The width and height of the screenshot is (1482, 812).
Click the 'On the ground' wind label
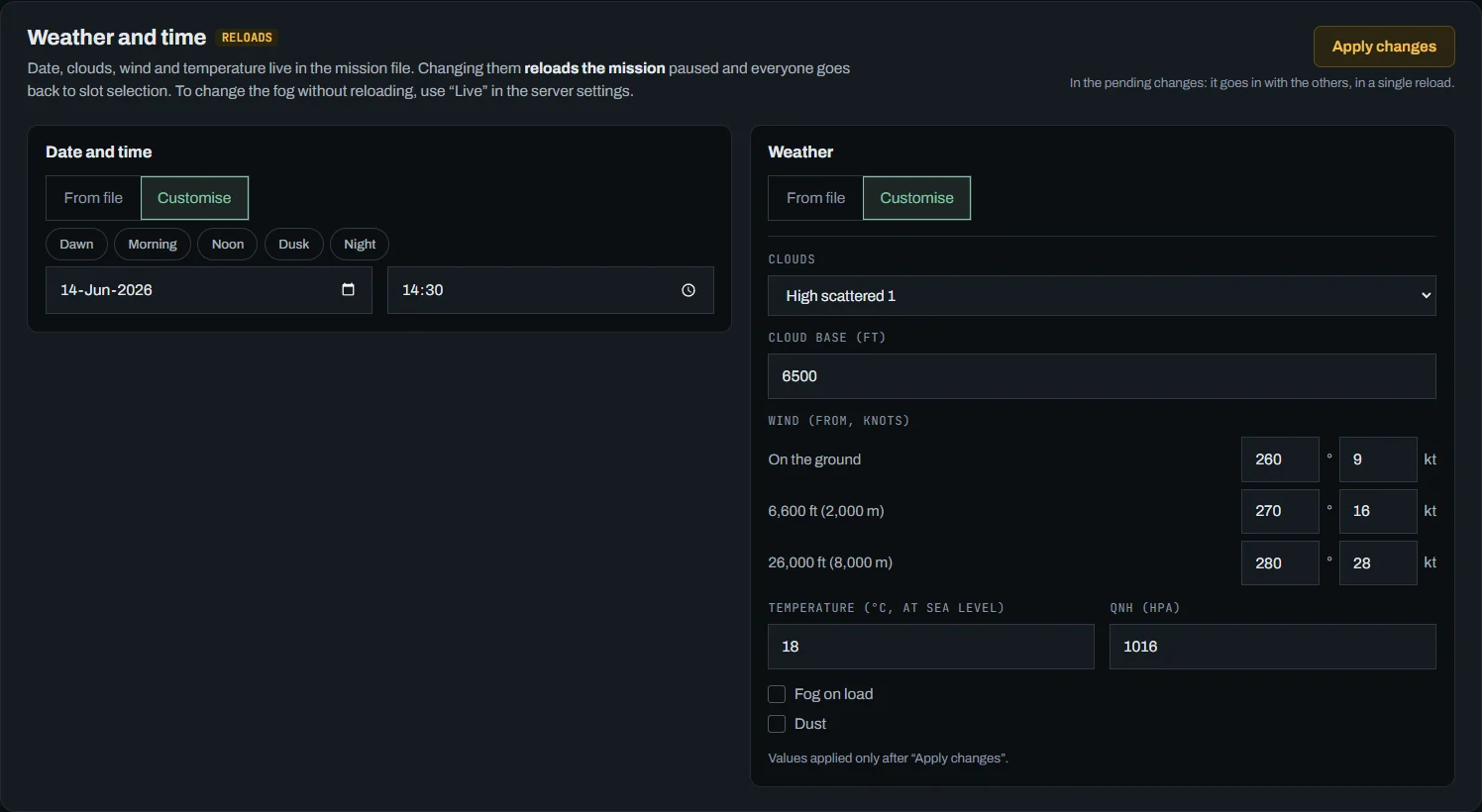(x=814, y=459)
